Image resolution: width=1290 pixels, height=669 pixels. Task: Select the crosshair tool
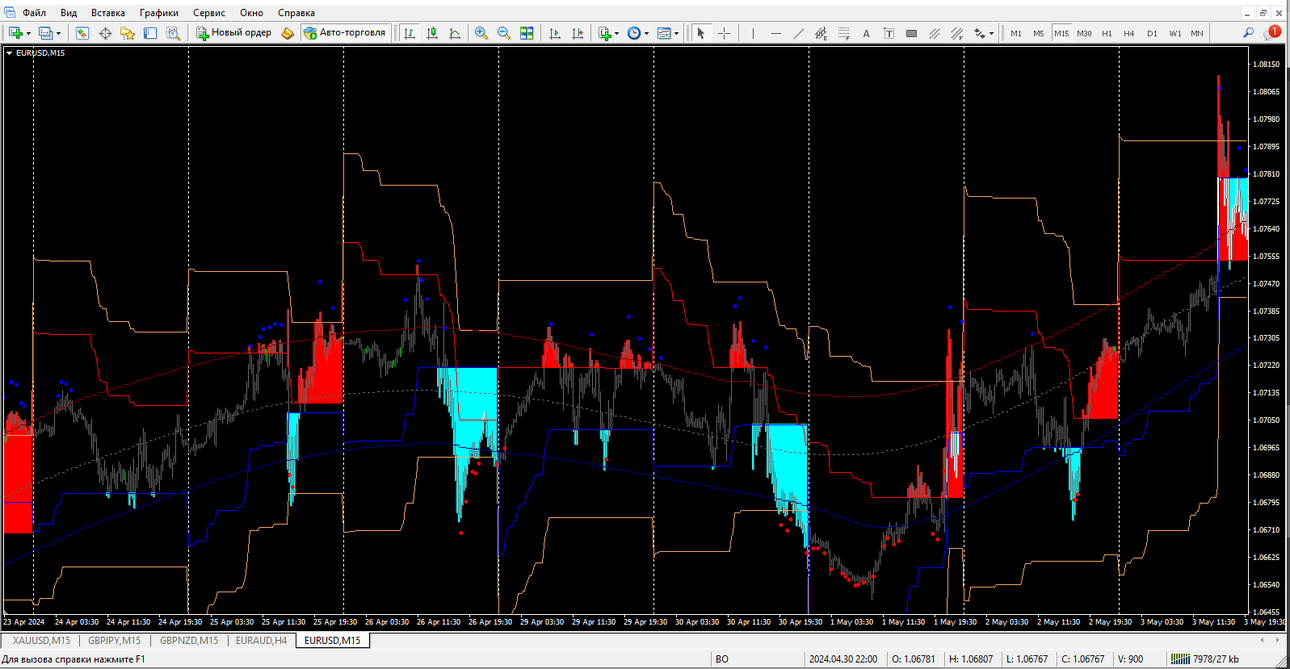(724, 33)
